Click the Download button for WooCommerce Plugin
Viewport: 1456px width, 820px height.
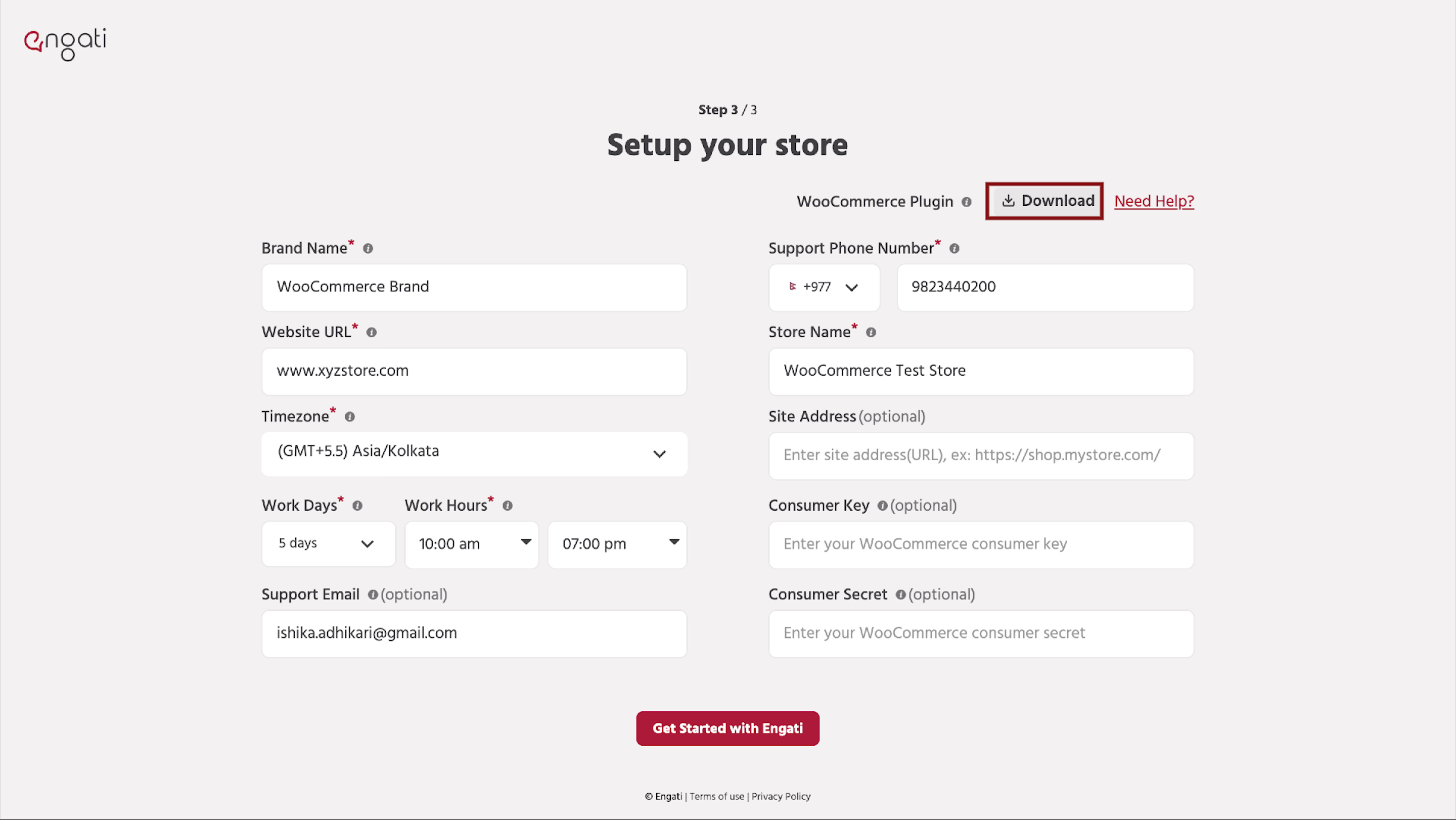point(1044,201)
